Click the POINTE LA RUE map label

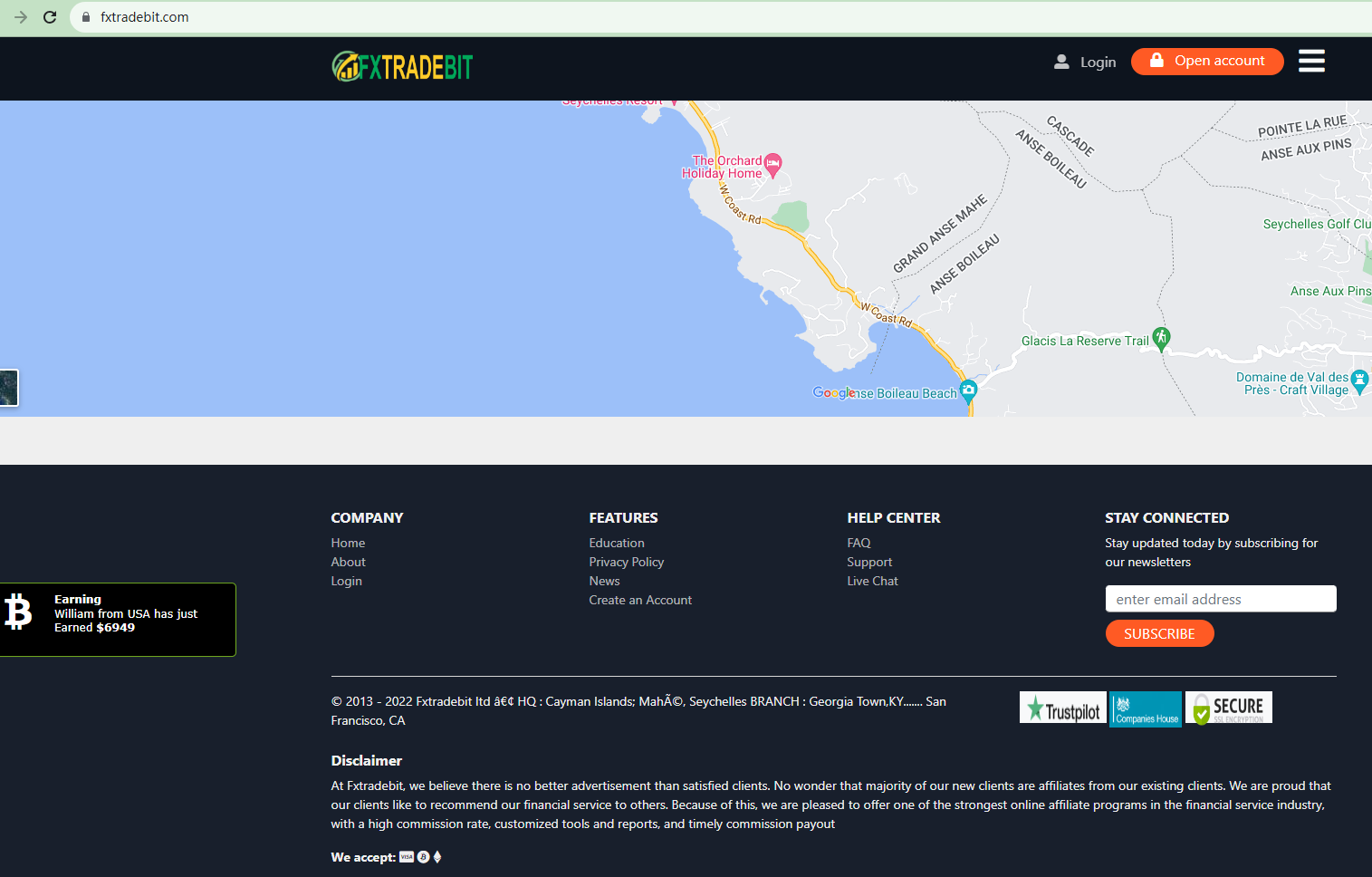[x=1301, y=126]
